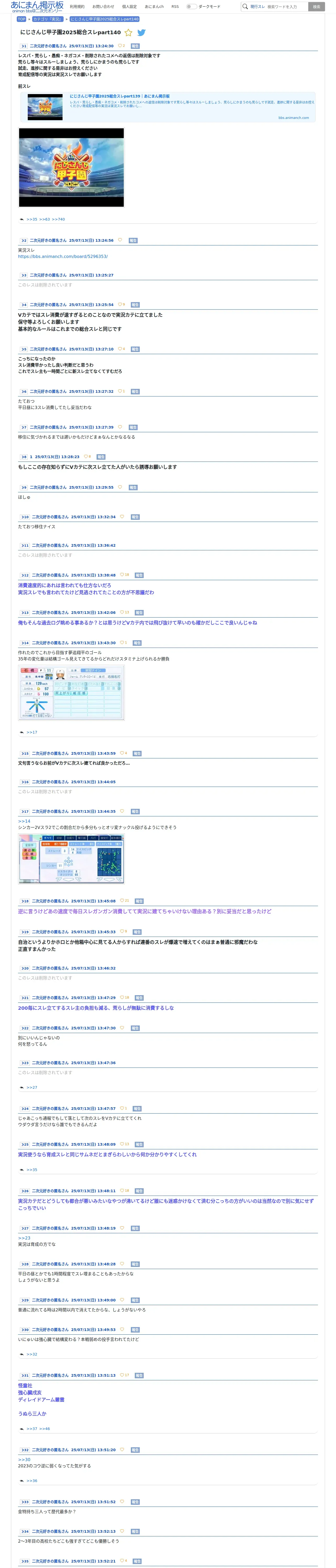
Task: Share the thread via Twitter bird icon
Action: (x=142, y=33)
